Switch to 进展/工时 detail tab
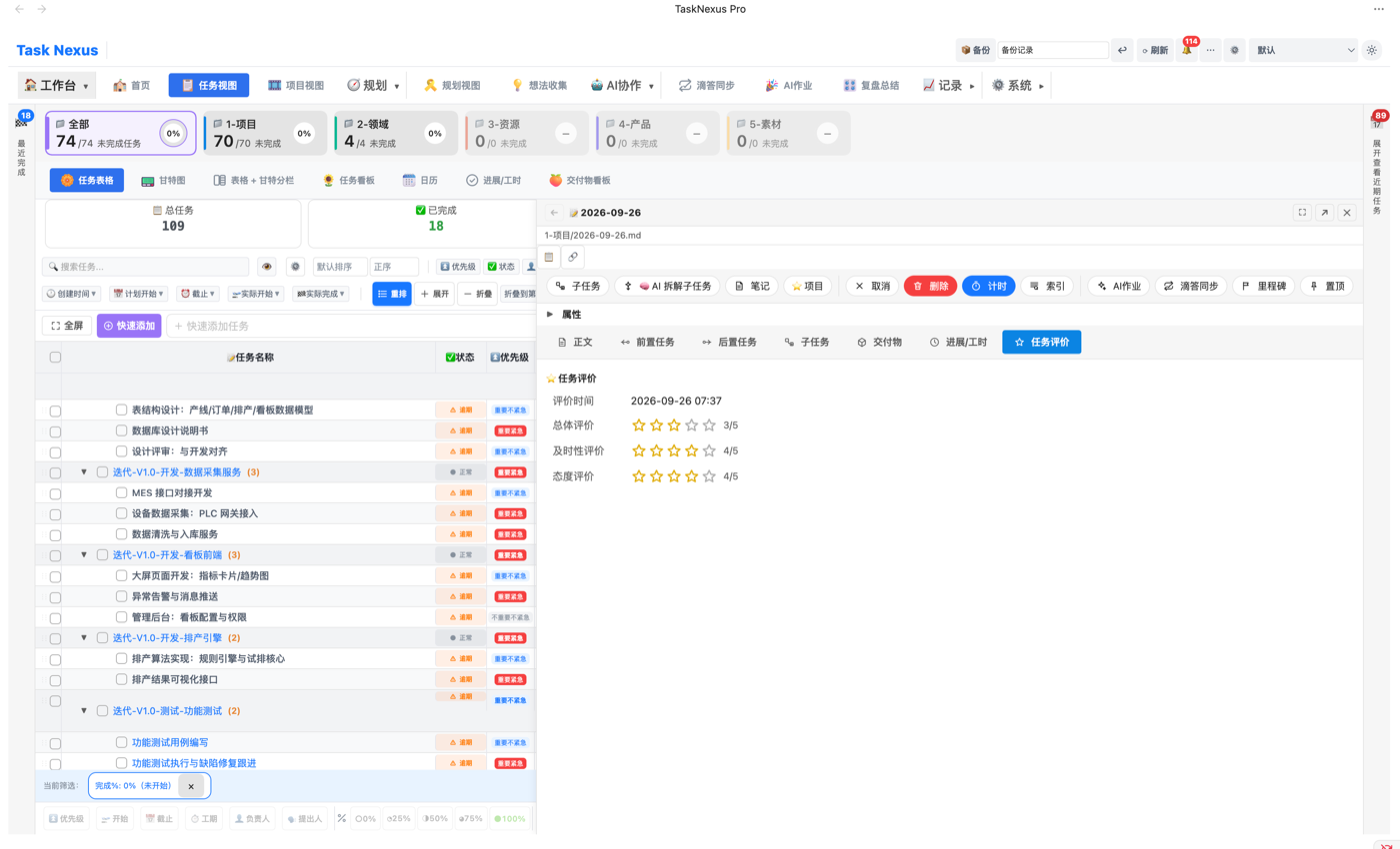The width and height of the screenshot is (1400, 849). (x=958, y=342)
